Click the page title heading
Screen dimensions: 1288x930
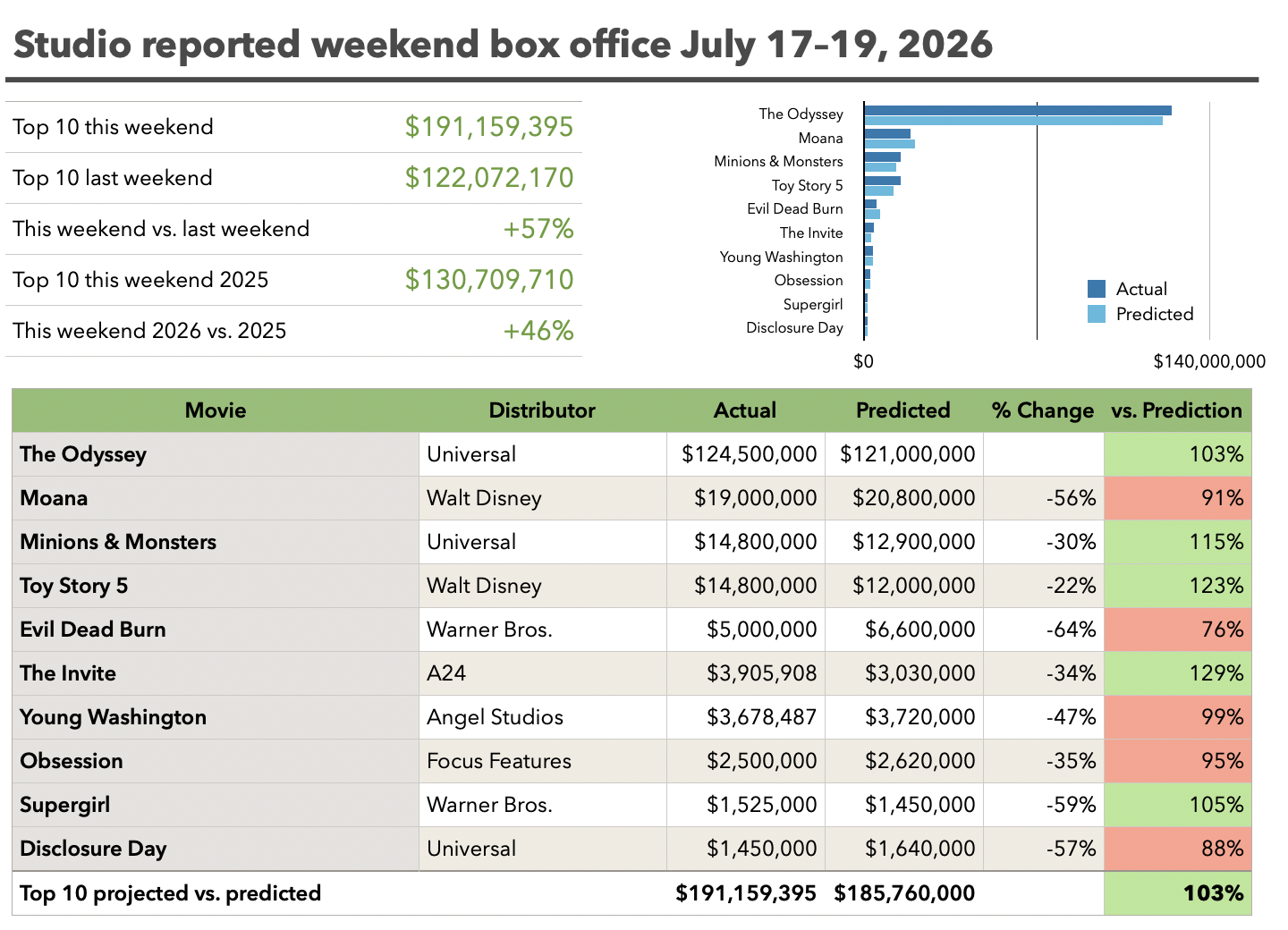click(x=503, y=44)
